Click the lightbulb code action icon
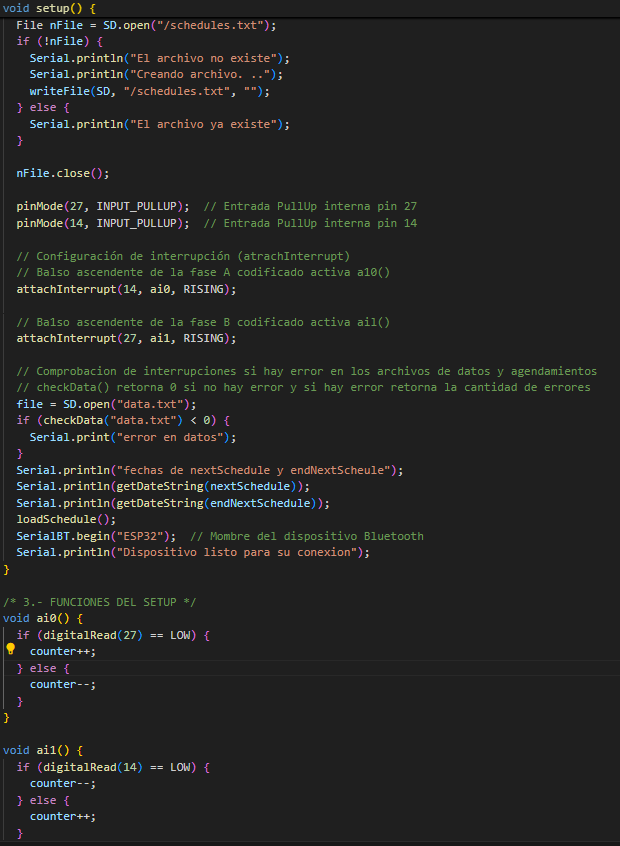The image size is (620, 846). (10, 649)
